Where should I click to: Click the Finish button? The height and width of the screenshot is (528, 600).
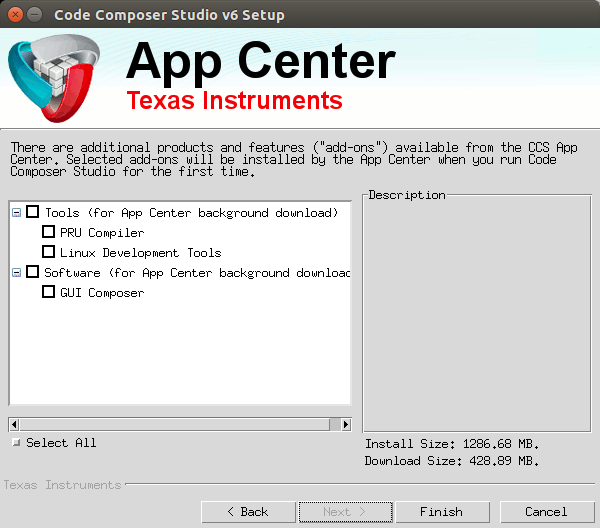[x=442, y=512]
